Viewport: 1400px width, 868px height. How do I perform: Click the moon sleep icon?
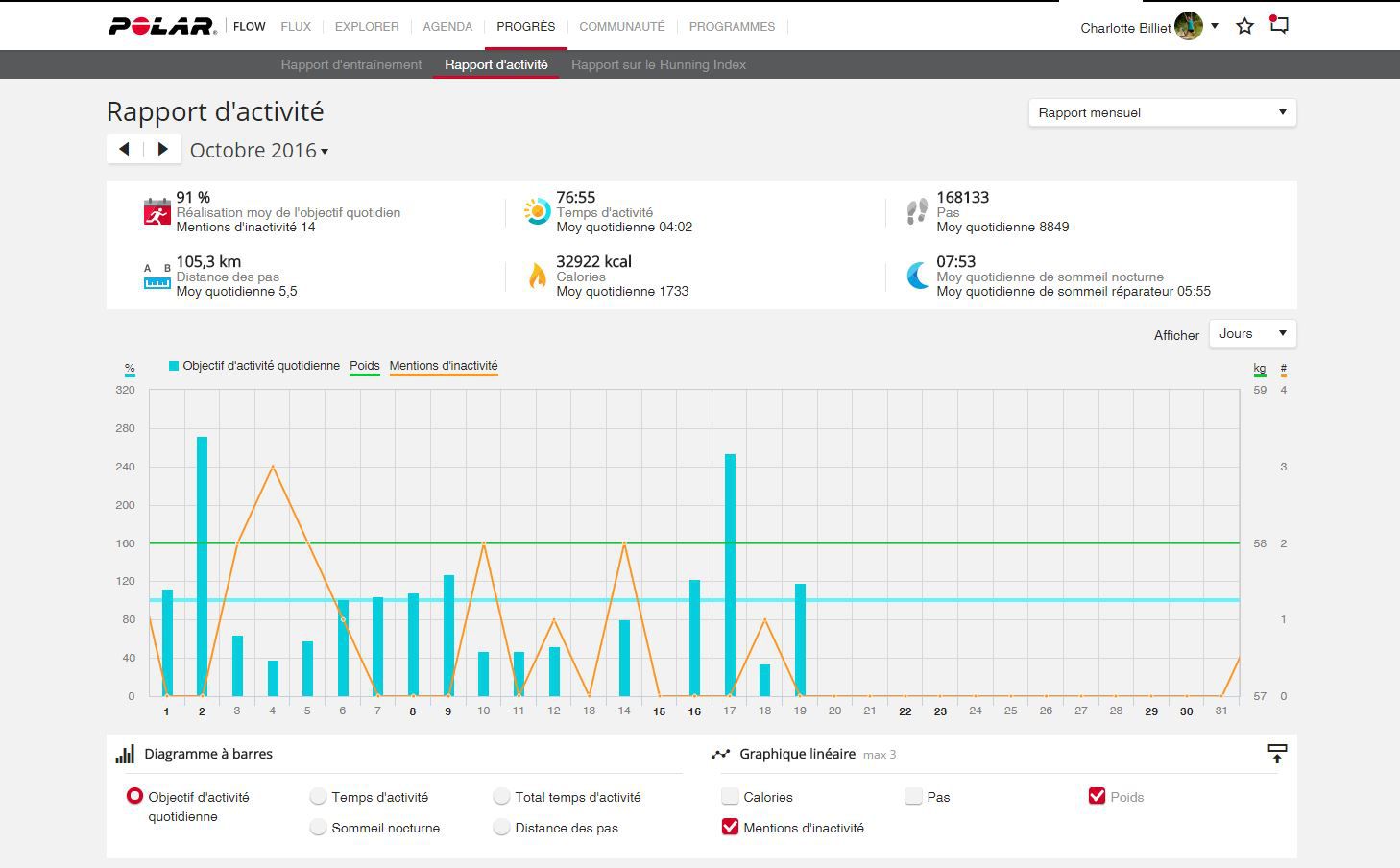click(918, 276)
